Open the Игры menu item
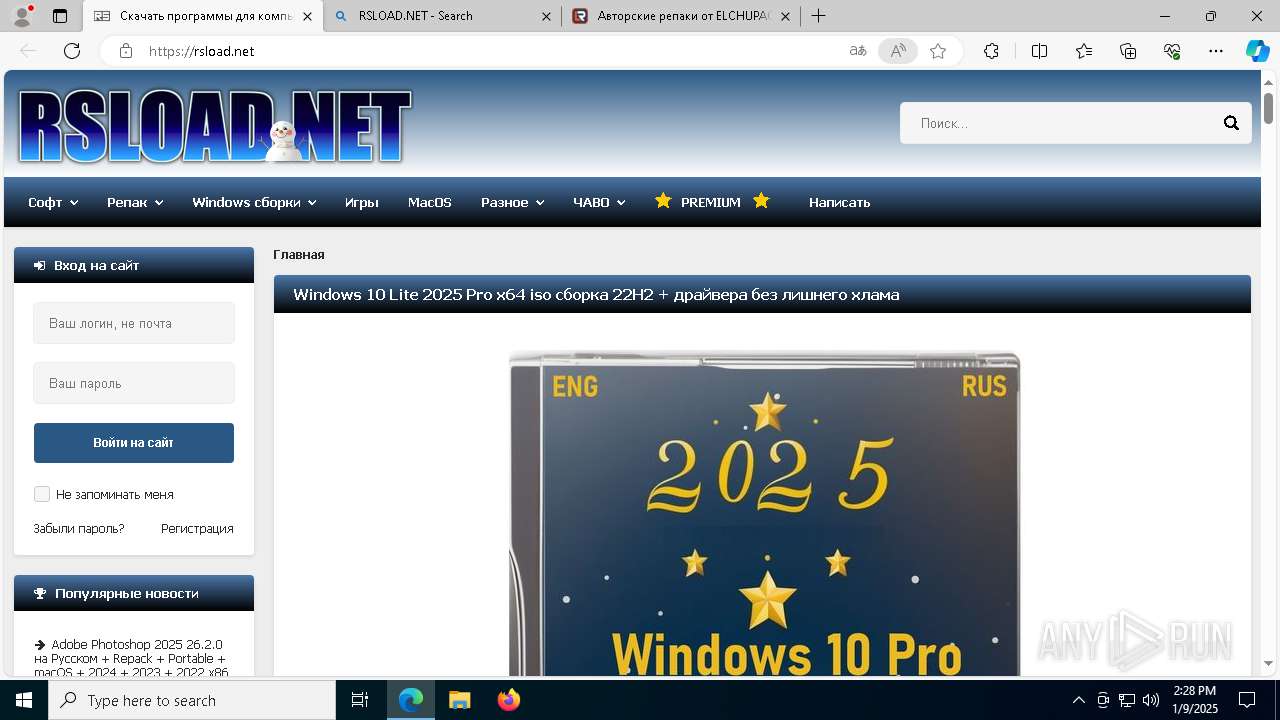The width and height of the screenshot is (1280, 720). (x=362, y=202)
